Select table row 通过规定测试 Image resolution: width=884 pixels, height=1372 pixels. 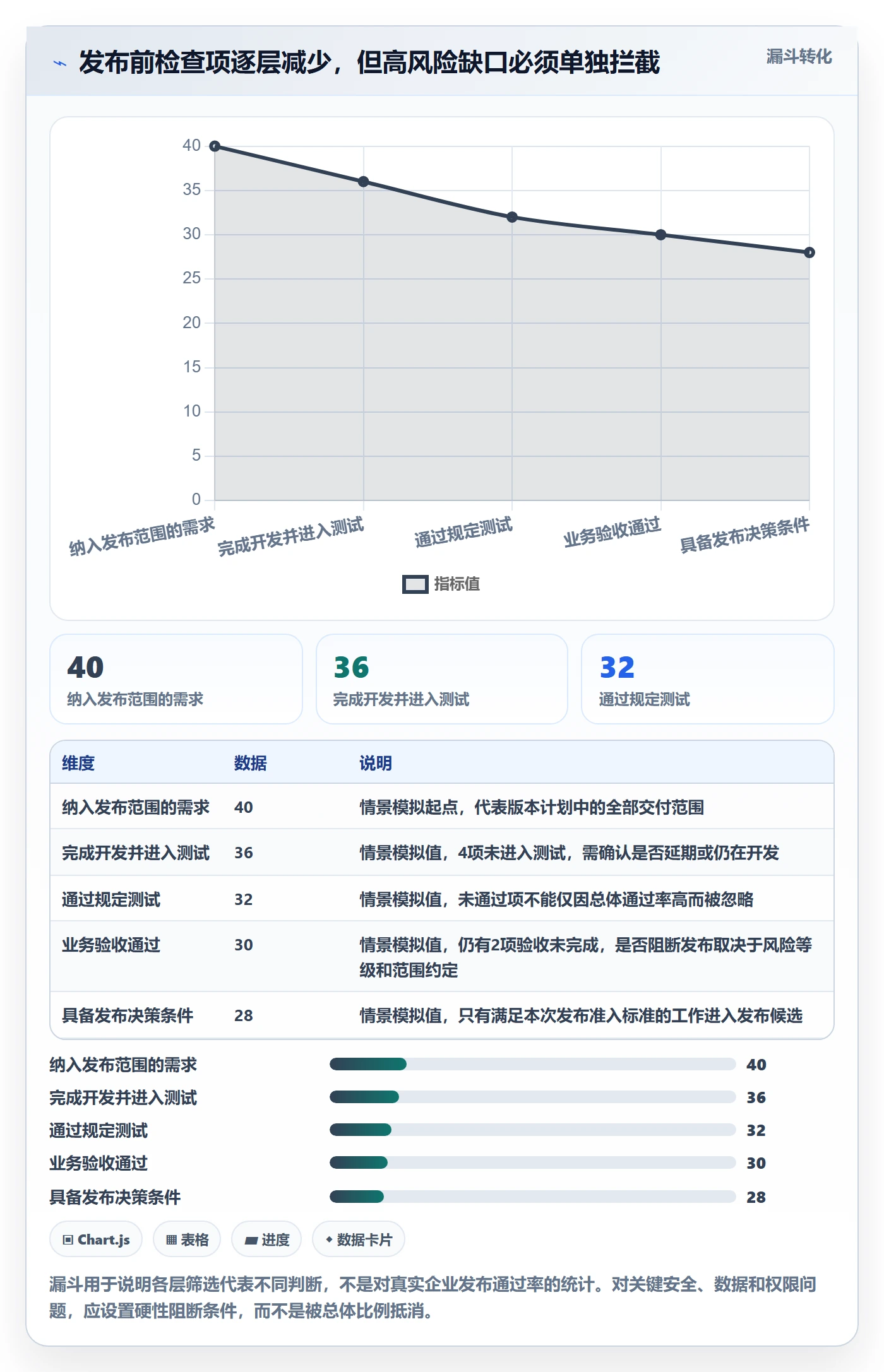(x=442, y=899)
